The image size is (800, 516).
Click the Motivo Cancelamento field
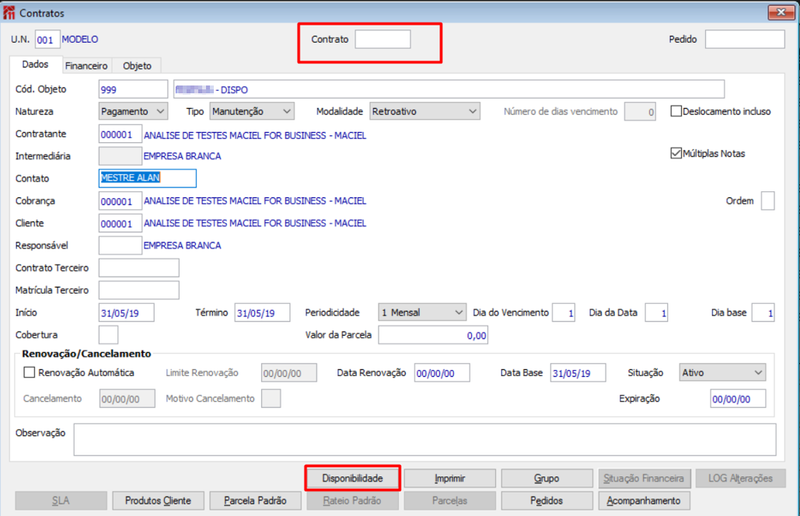click(x=271, y=399)
